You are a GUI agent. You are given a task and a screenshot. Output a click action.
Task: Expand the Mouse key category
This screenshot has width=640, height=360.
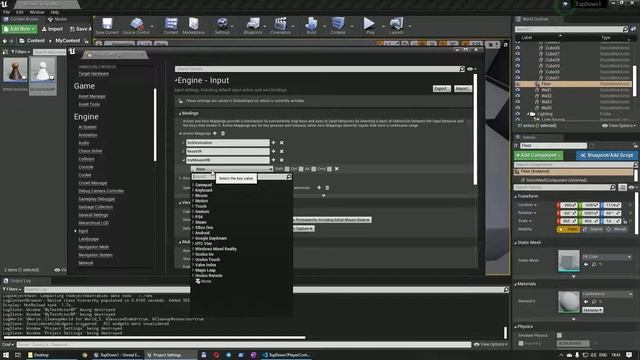click(x=193, y=196)
